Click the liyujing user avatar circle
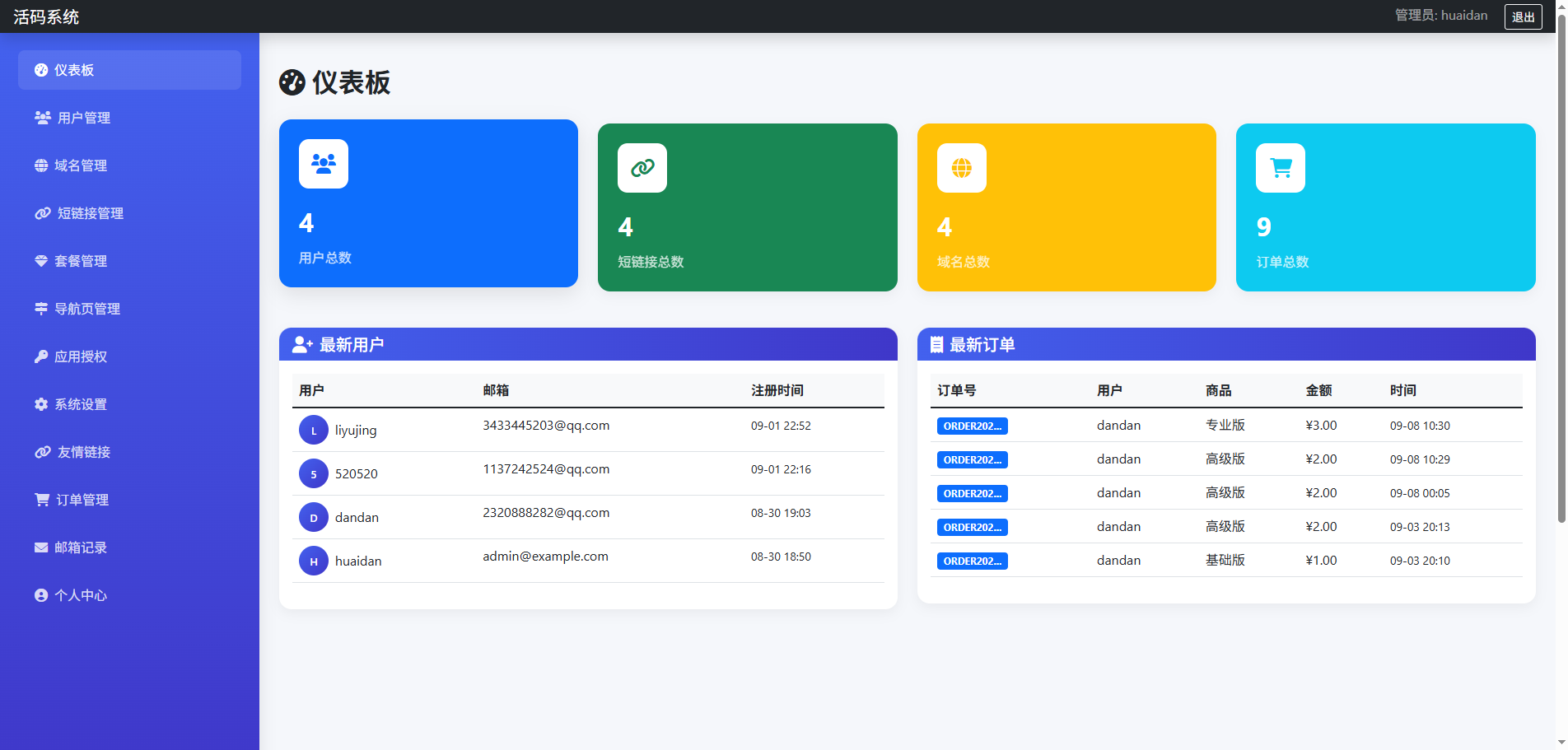Image resolution: width=1568 pixels, height=750 pixels. coord(313,430)
